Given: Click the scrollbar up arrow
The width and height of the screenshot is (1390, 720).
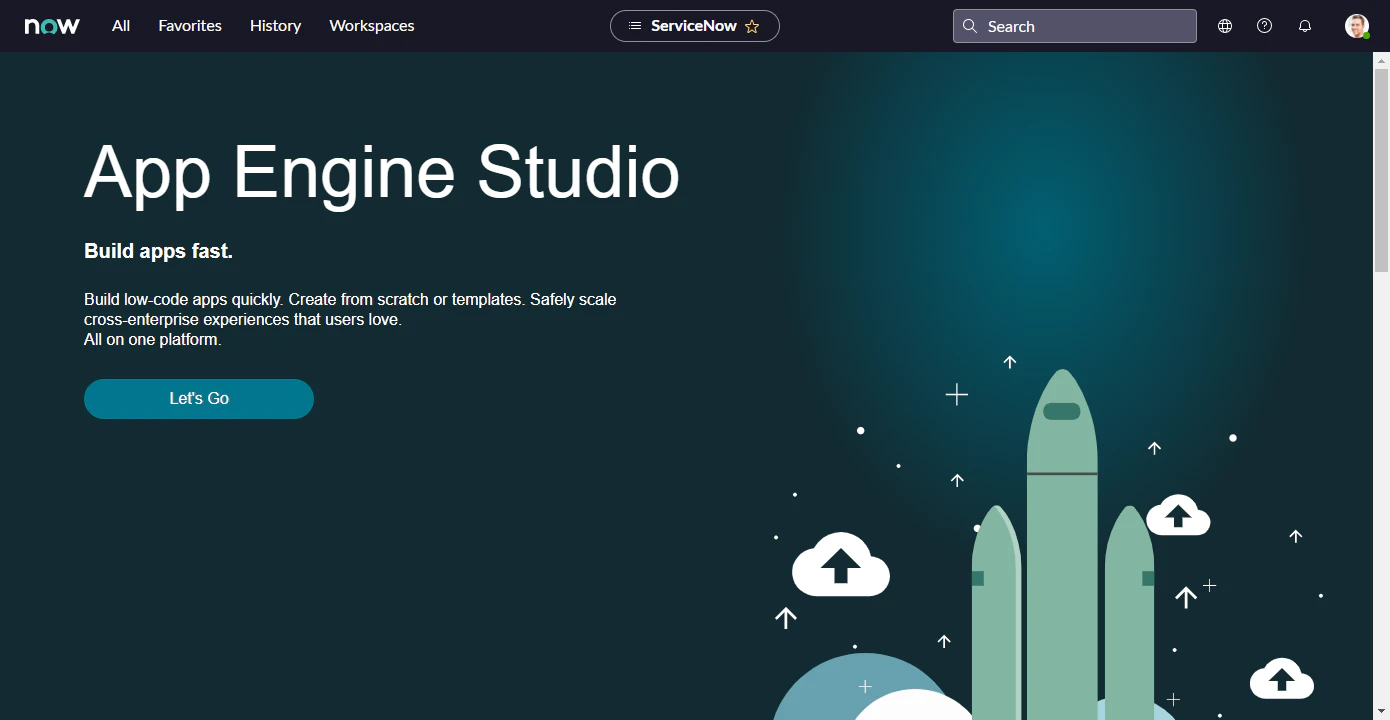Looking at the screenshot, I should [1381, 60].
